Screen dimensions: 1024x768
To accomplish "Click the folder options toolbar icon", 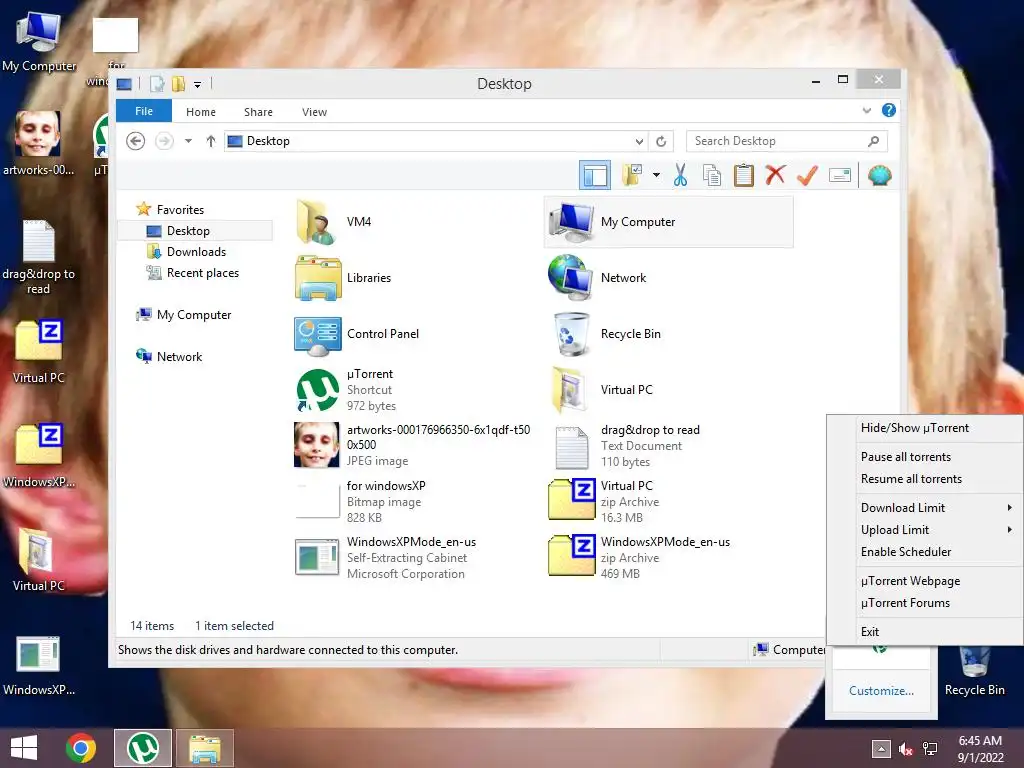I will tap(632, 175).
